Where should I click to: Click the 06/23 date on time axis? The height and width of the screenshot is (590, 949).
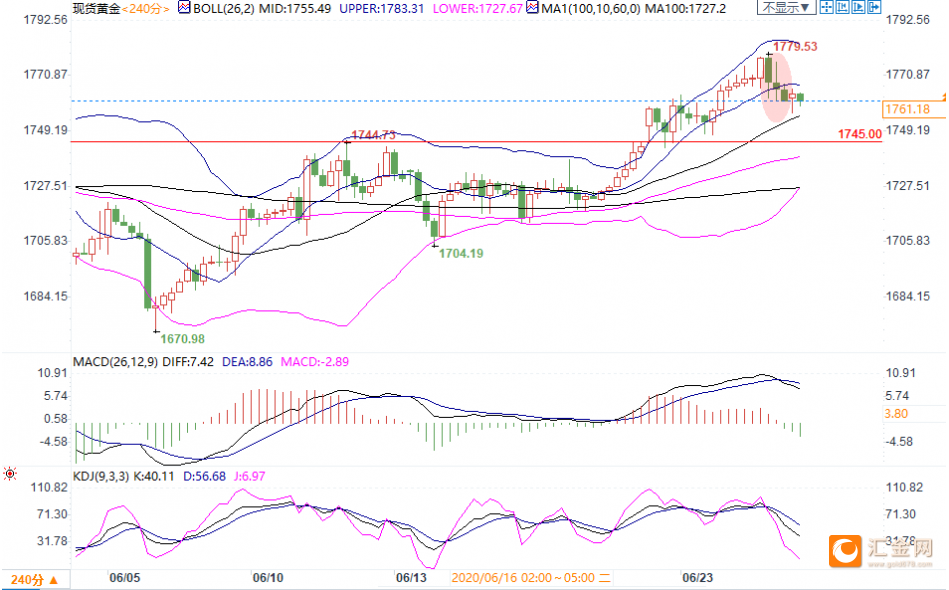point(698,577)
